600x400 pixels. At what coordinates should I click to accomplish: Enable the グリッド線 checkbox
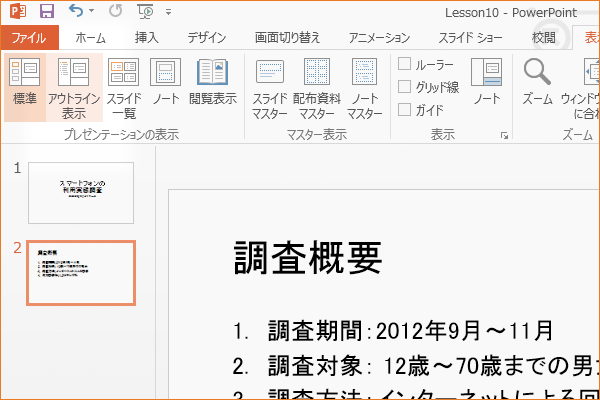pos(404,87)
